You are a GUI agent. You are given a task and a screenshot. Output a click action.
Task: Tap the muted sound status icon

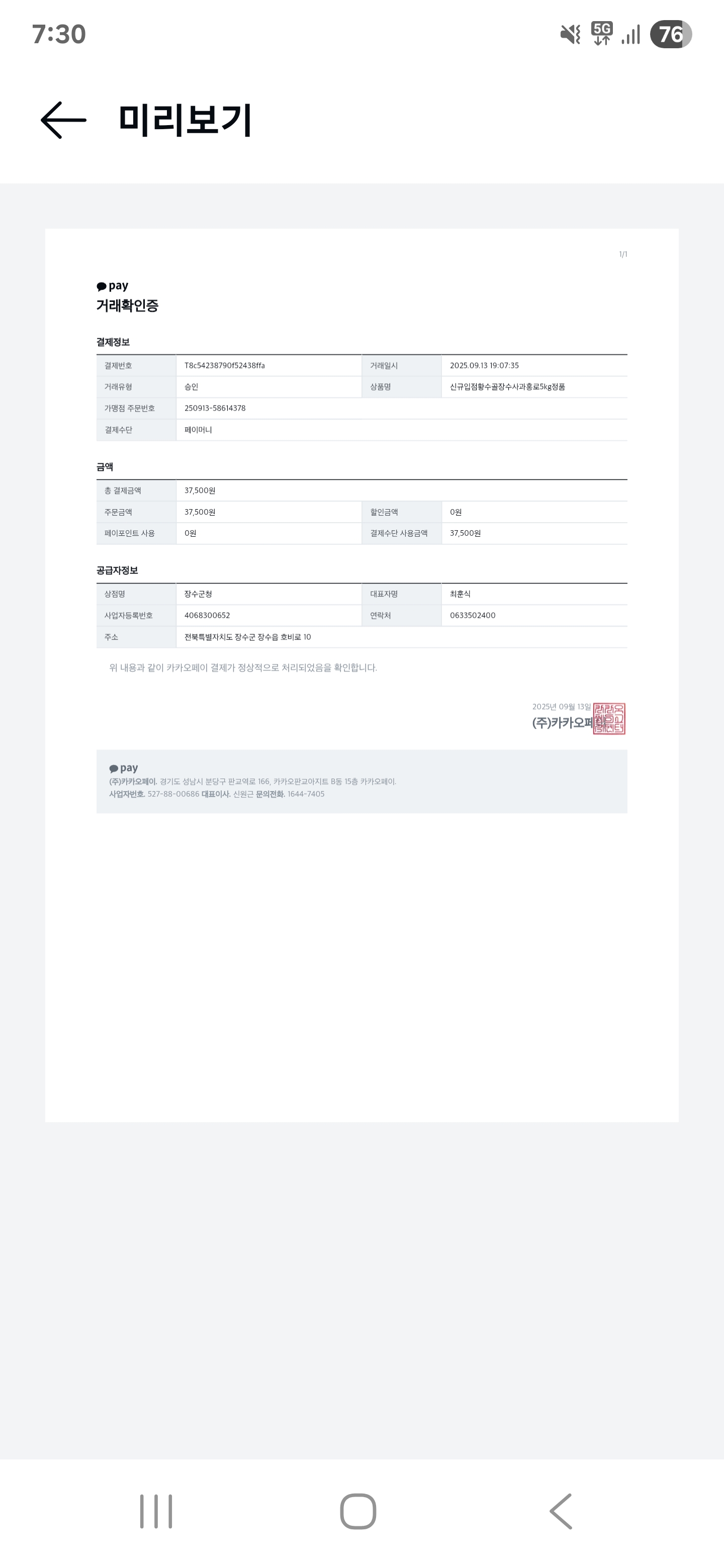571,34
